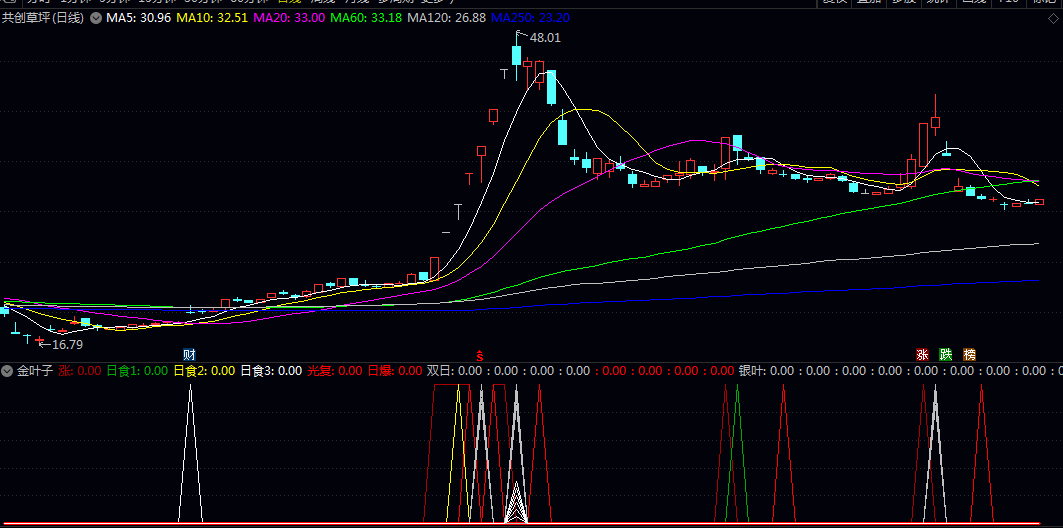The width and height of the screenshot is (1063, 528).
Task: Click the green 跌 marker icon
Action: click(x=946, y=355)
